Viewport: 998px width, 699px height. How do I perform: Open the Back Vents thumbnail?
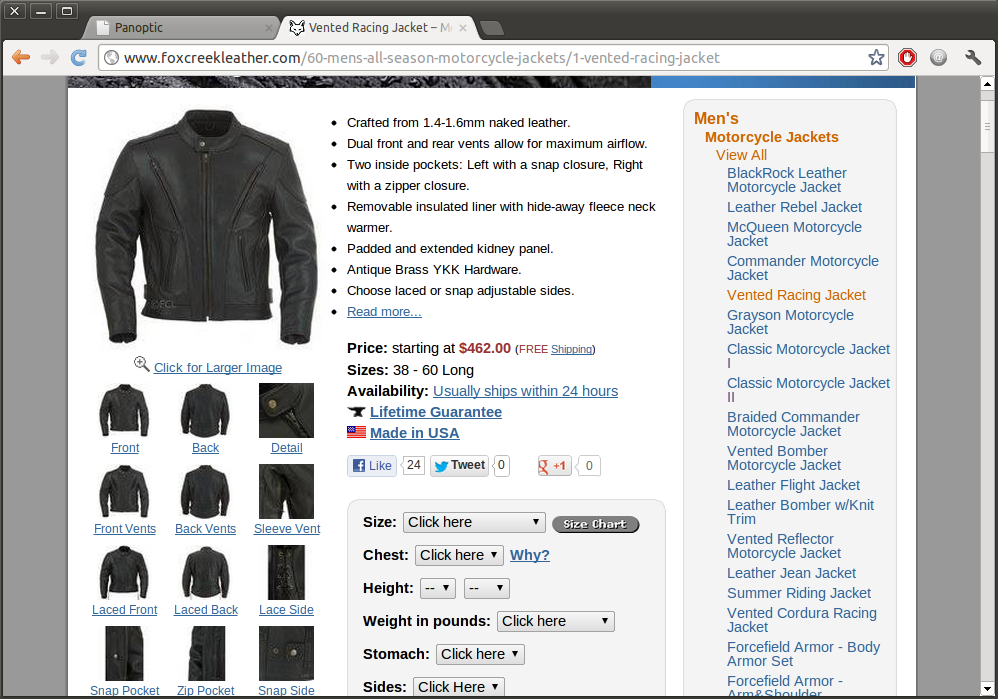(x=205, y=491)
